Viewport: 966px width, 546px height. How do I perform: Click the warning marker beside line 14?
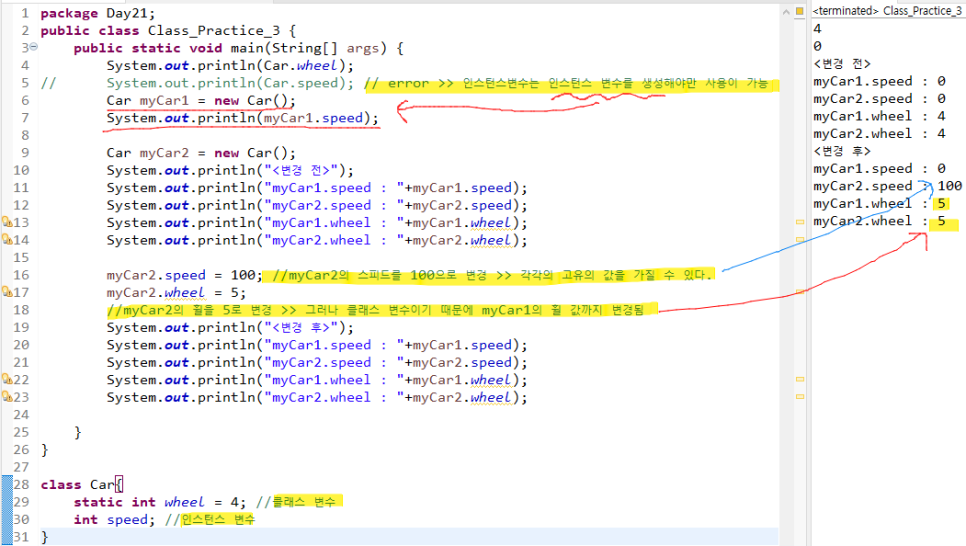(7, 239)
